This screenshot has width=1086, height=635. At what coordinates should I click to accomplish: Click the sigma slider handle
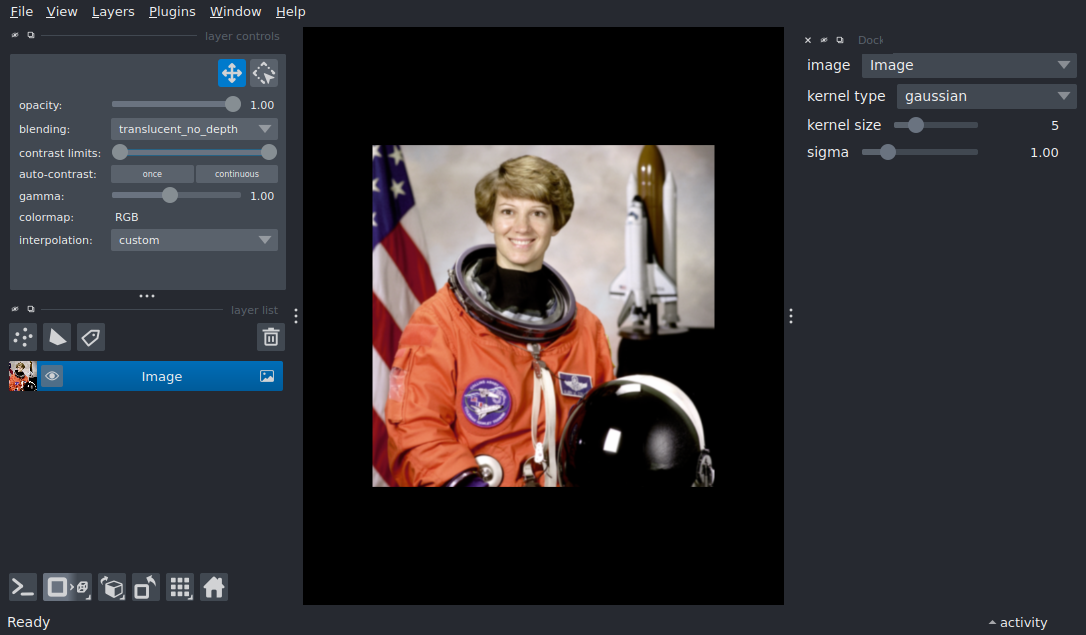click(887, 152)
